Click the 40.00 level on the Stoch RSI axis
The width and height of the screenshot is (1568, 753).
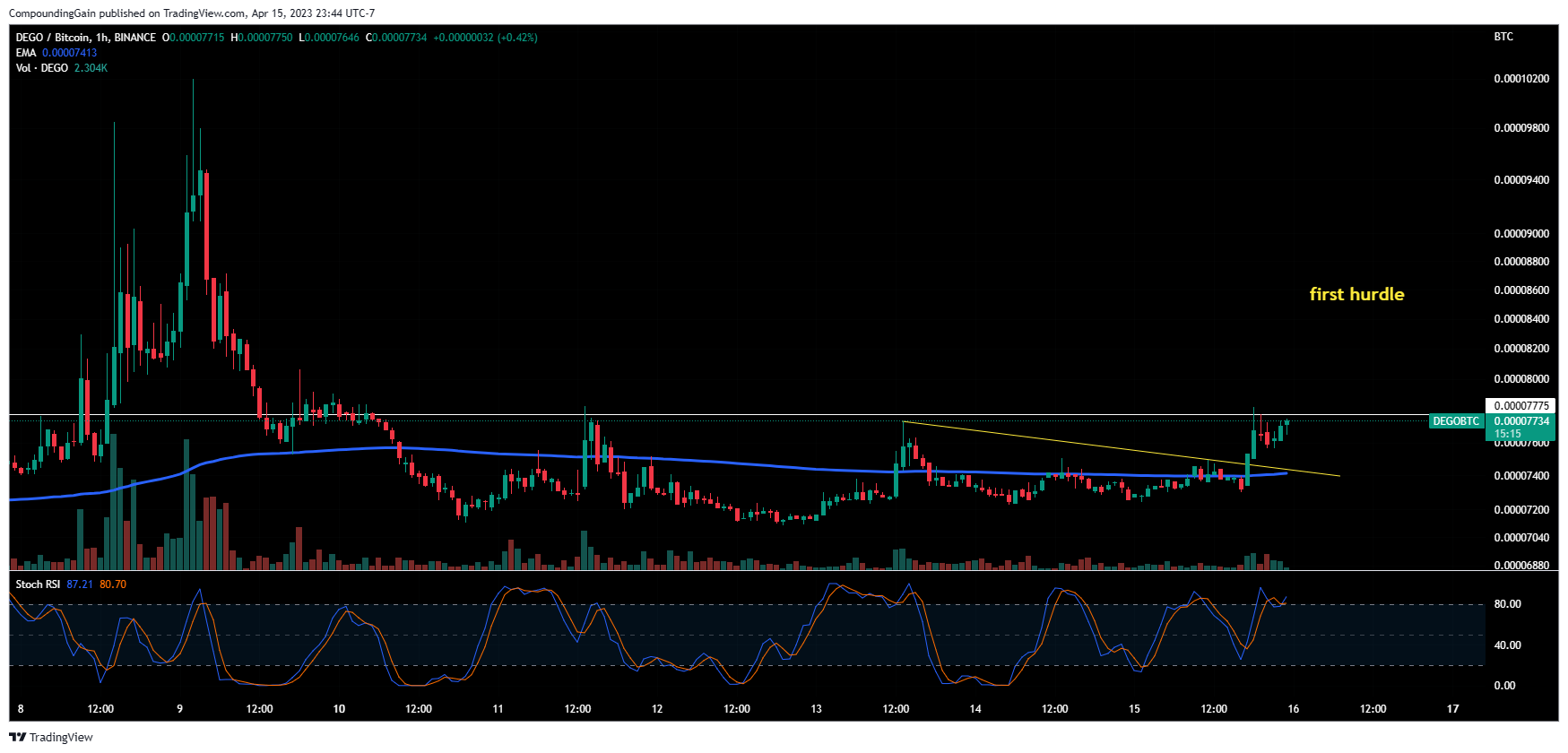tap(1507, 645)
